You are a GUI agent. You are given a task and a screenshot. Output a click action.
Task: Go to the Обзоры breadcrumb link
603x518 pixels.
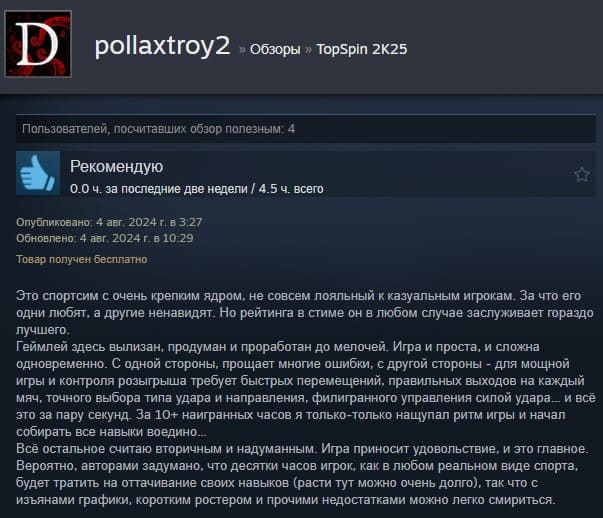275,49
